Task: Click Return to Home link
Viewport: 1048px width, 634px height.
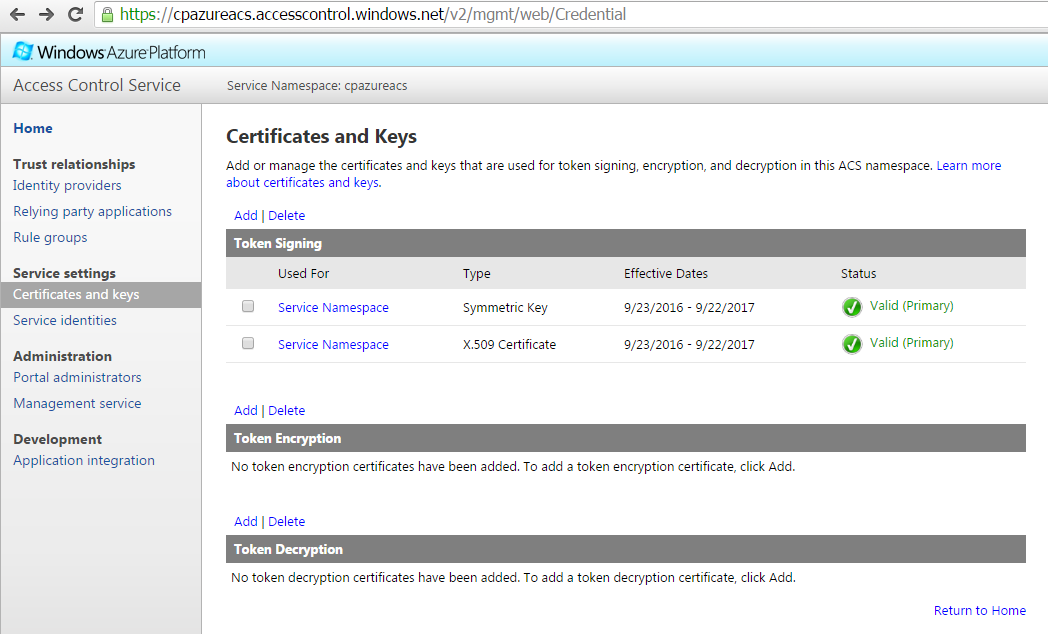Action: (979, 610)
